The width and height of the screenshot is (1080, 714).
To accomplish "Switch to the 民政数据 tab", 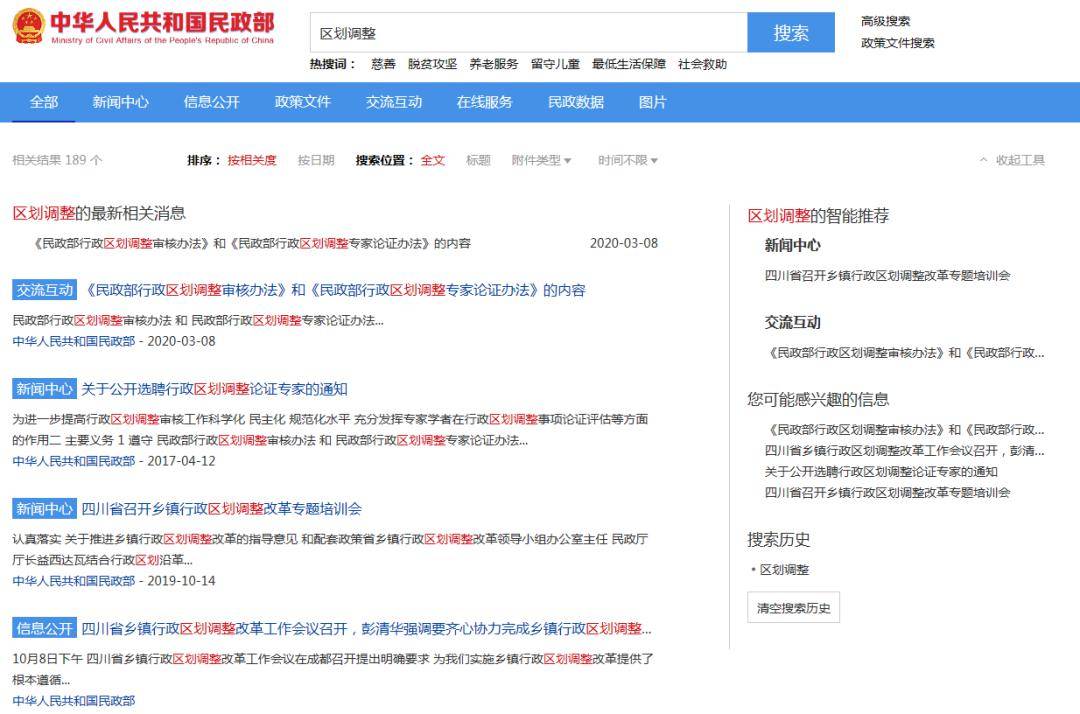I will click(x=576, y=102).
